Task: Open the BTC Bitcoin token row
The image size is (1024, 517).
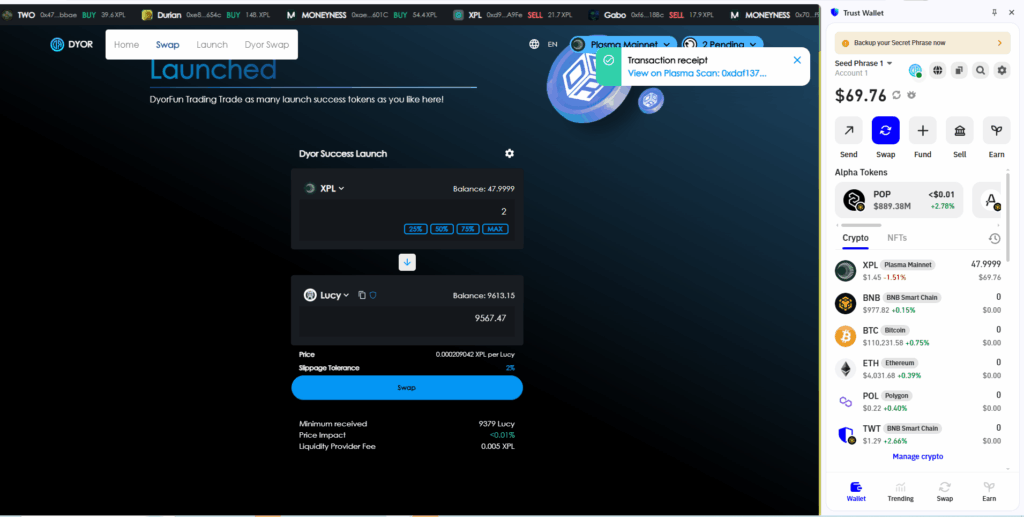Action: (918, 336)
